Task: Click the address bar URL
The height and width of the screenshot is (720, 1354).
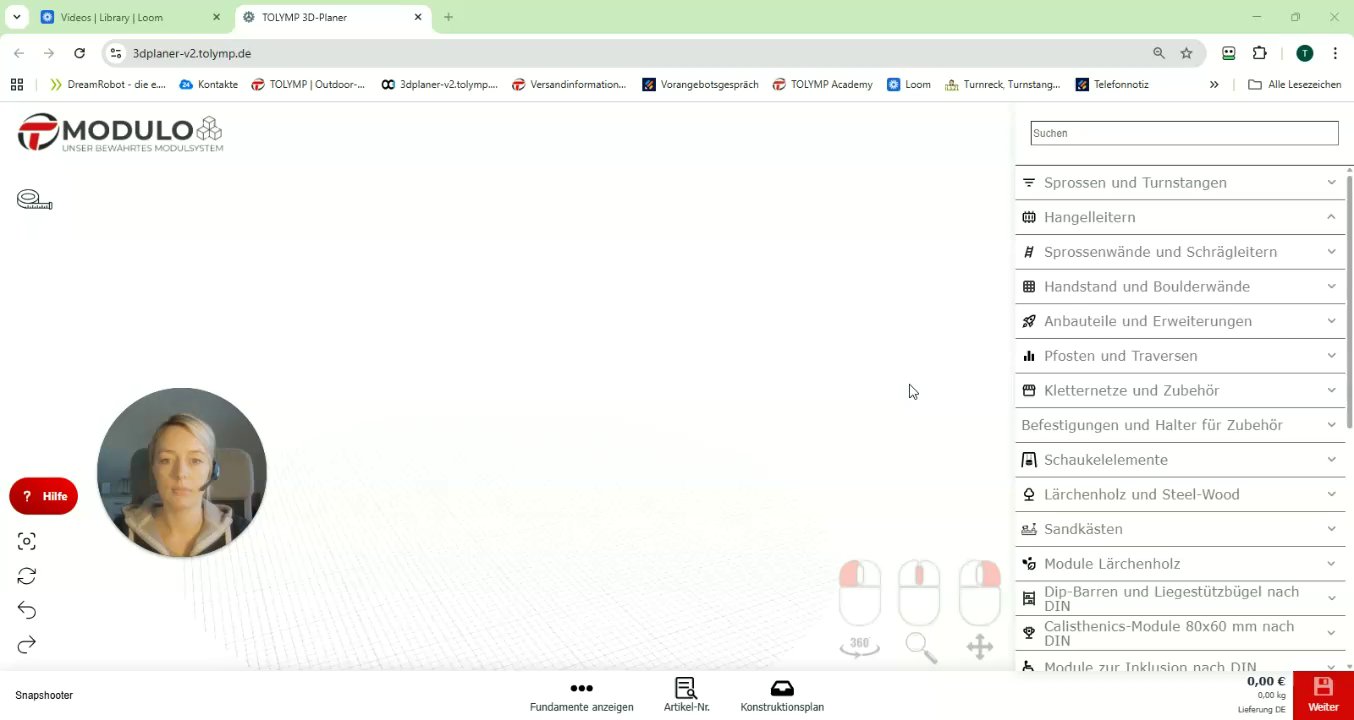Action: click(191, 53)
